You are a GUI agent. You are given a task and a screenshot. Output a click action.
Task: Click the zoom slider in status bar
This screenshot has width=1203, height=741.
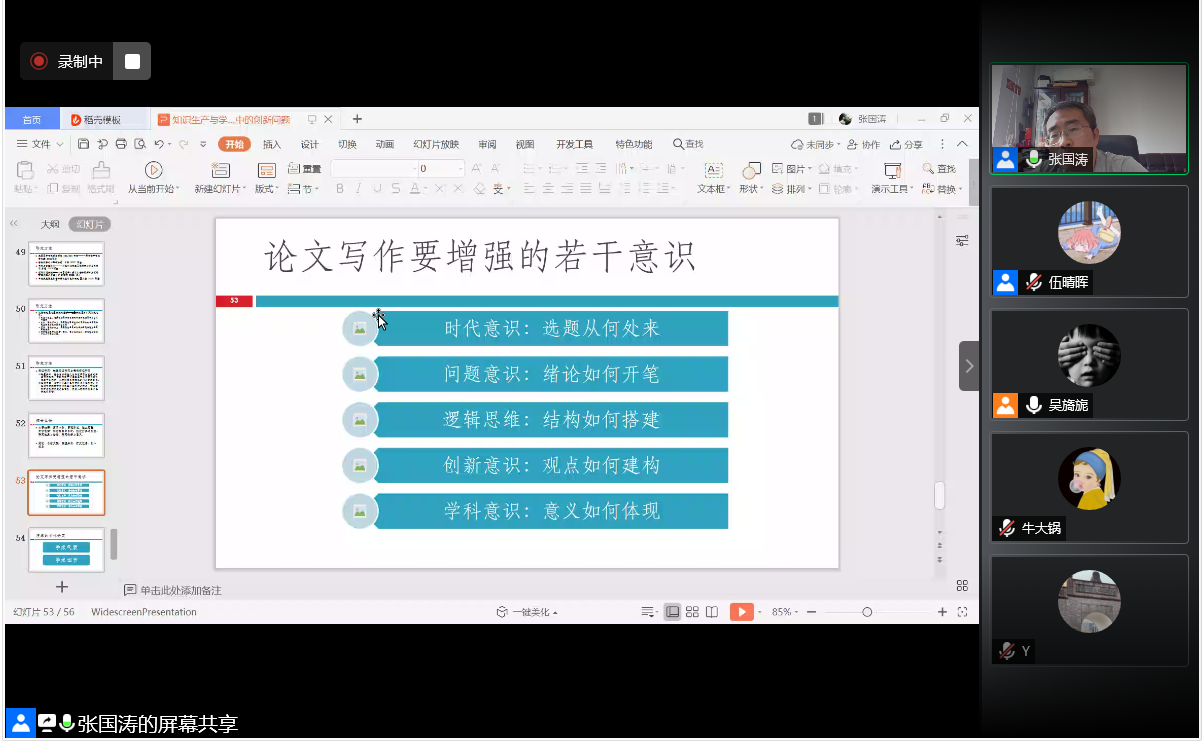point(867,612)
